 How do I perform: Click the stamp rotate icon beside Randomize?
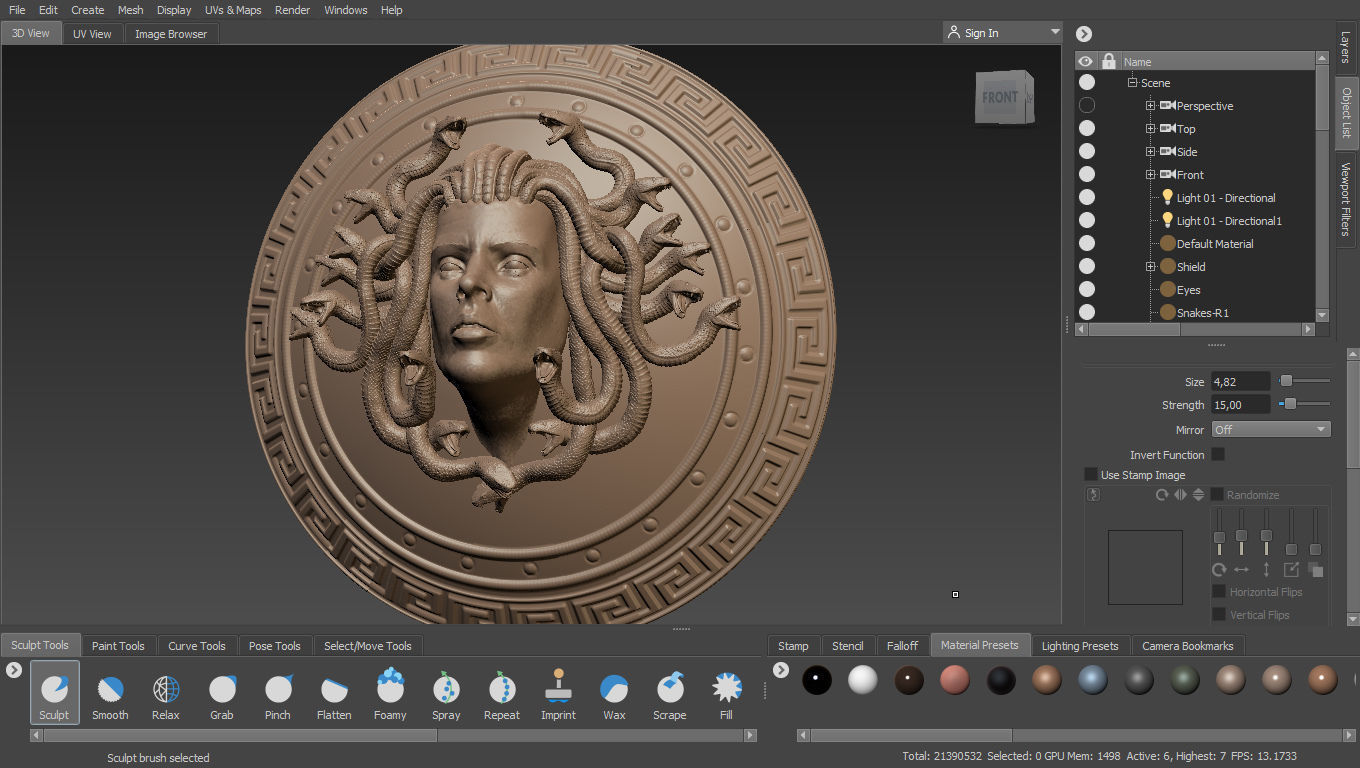click(1162, 495)
